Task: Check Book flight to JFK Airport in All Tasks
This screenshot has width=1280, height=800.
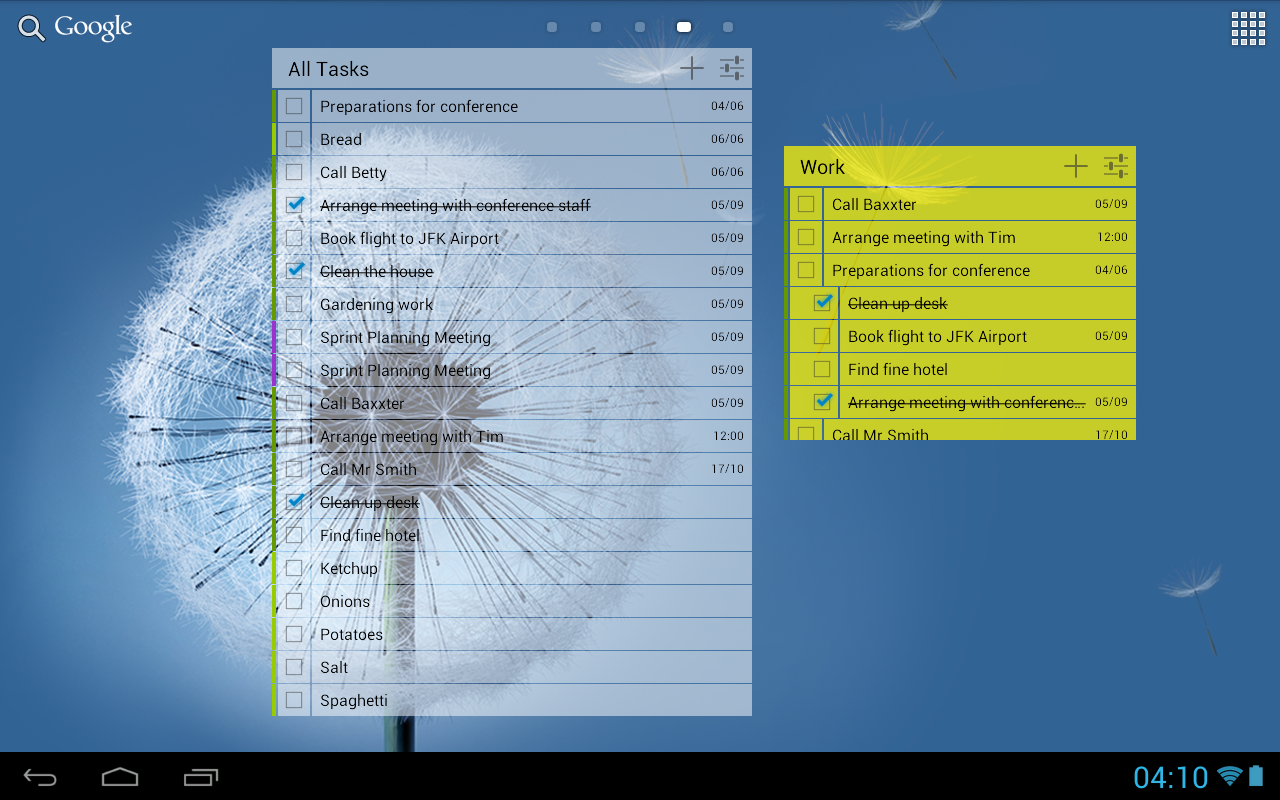Action: 294,238
